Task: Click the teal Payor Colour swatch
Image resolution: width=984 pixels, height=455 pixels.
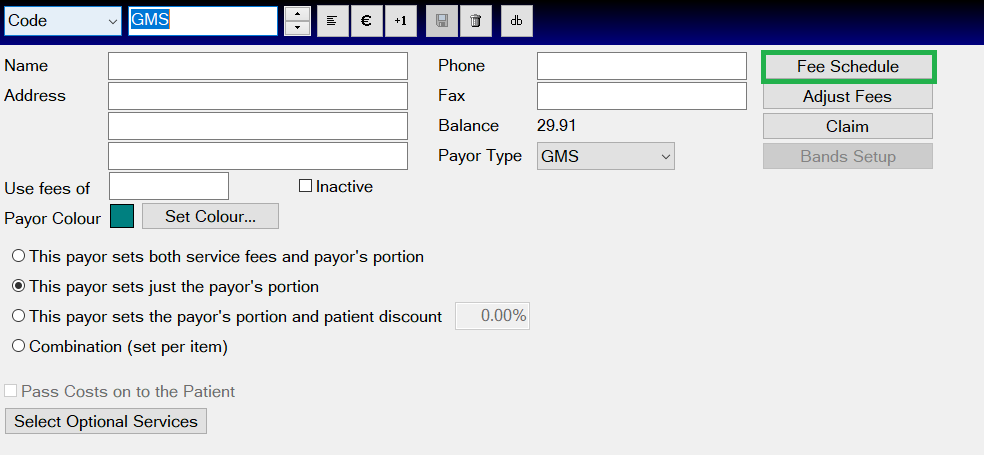Action: click(122, 216)
